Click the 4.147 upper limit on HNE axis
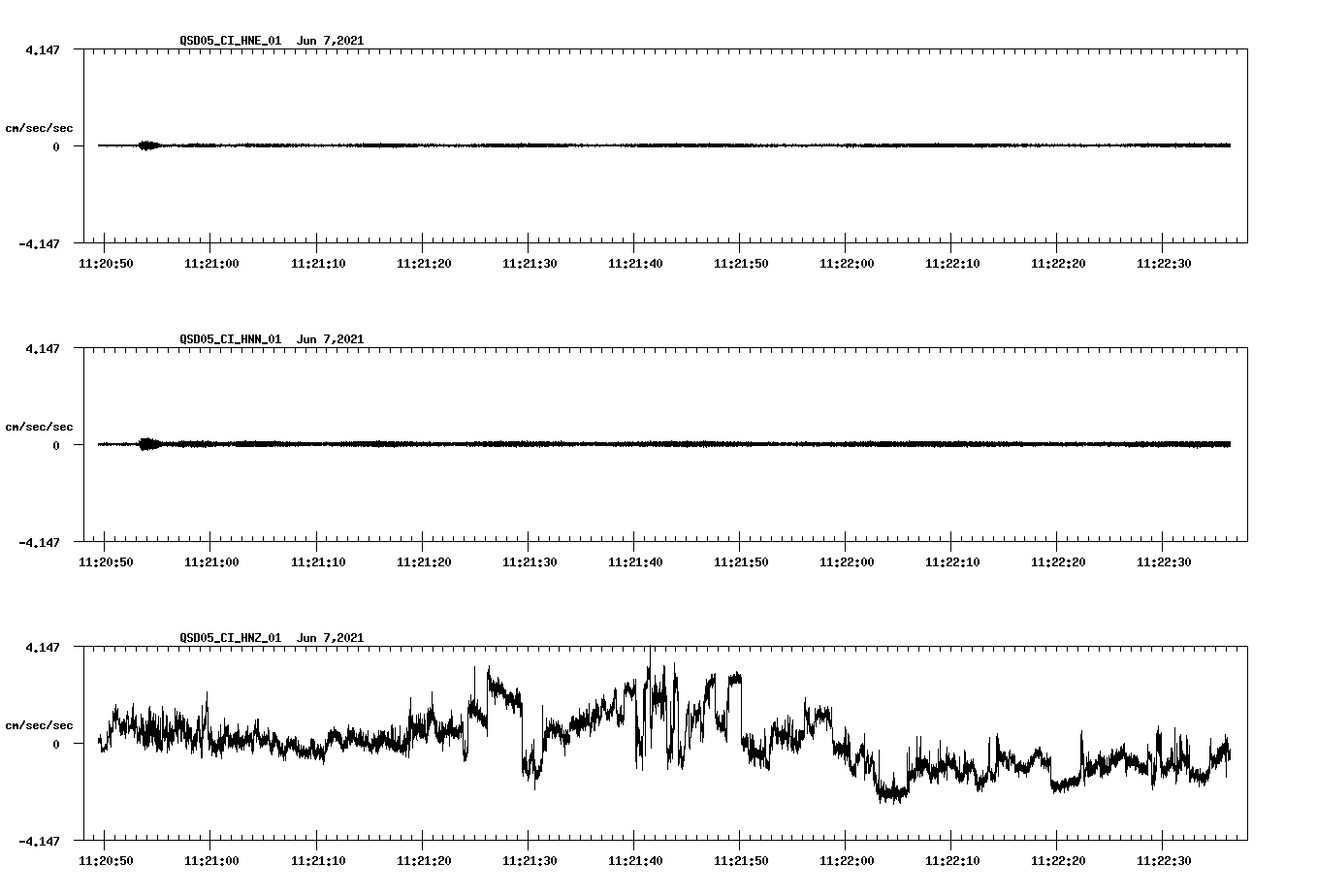Viewport: 1317px width, 896px height. (x=43, y=49)
